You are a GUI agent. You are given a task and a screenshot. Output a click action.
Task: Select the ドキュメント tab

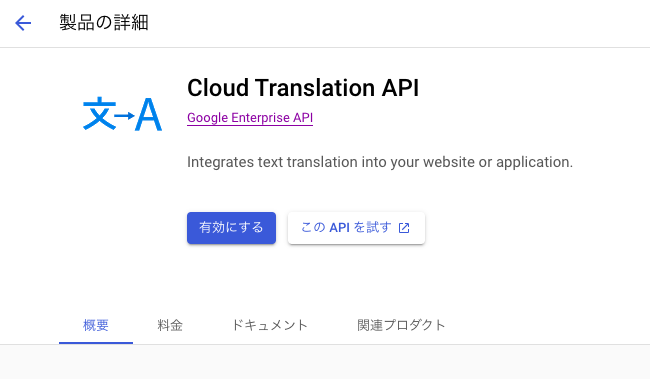(x=269, y=325)
